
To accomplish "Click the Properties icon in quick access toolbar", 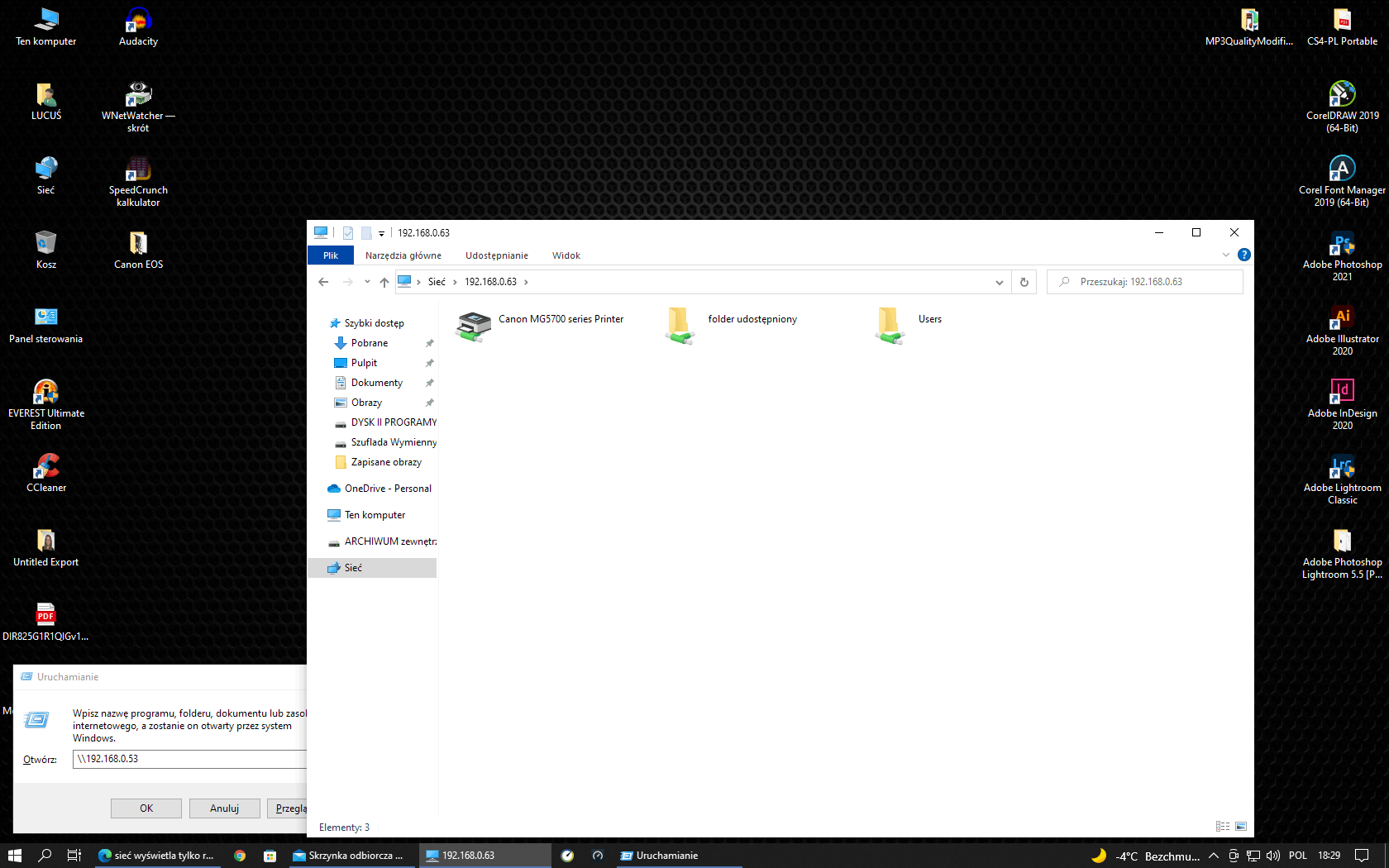I will click(x=348, y=233).
